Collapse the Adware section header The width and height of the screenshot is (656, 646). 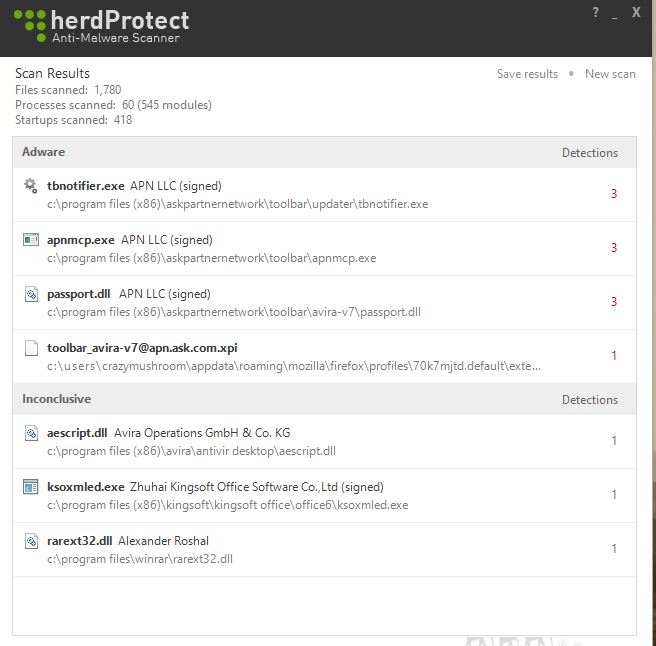44,152
